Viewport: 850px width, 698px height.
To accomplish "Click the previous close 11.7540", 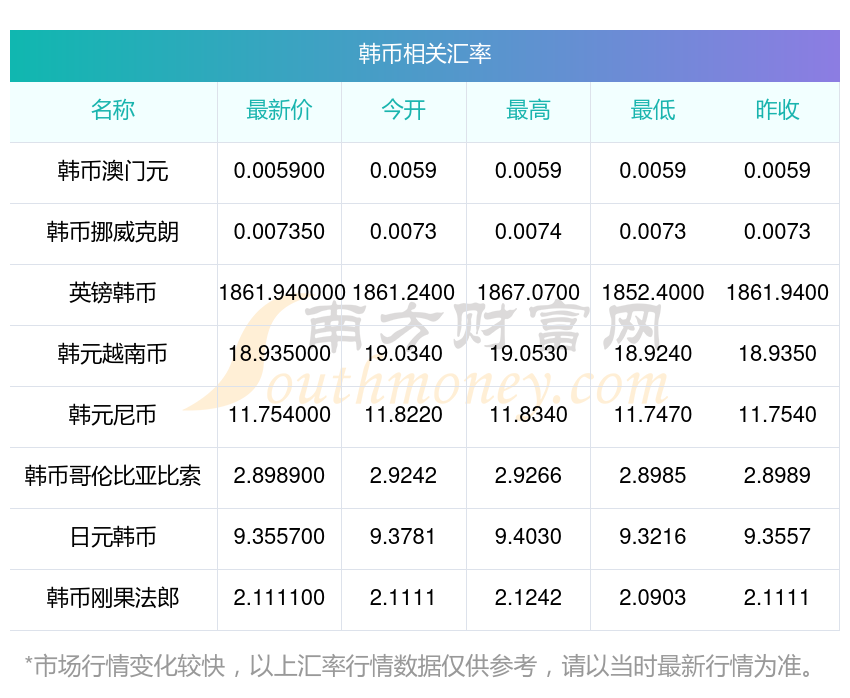I will pyautogui.click(x=777, y=415).
